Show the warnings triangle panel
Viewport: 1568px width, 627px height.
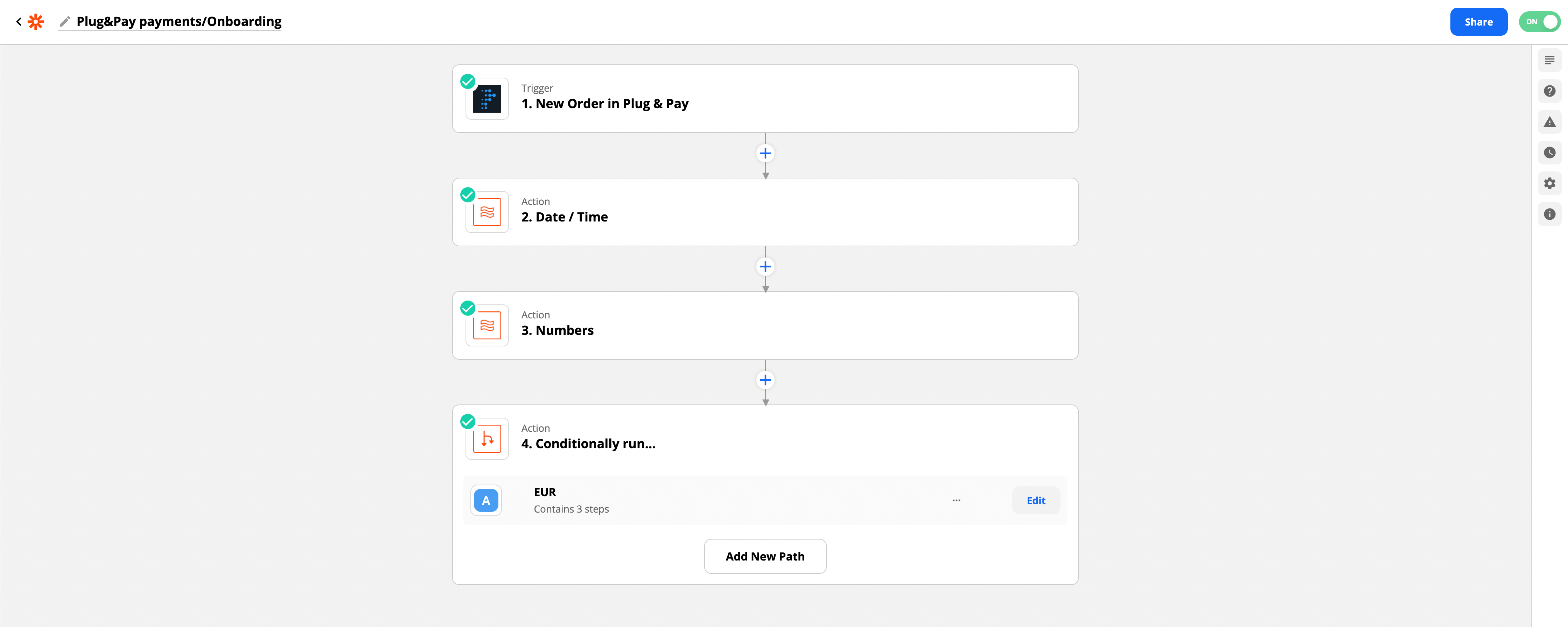[1549, 122]
